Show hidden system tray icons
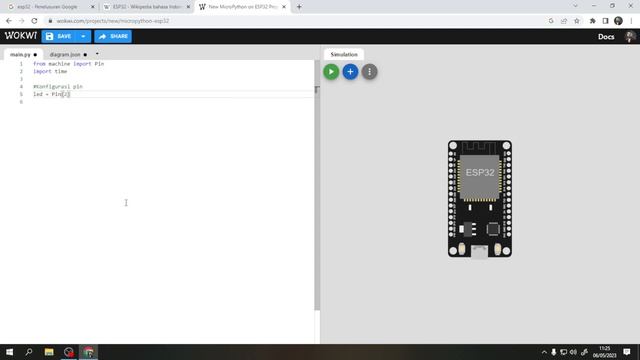 pos(544,352)
